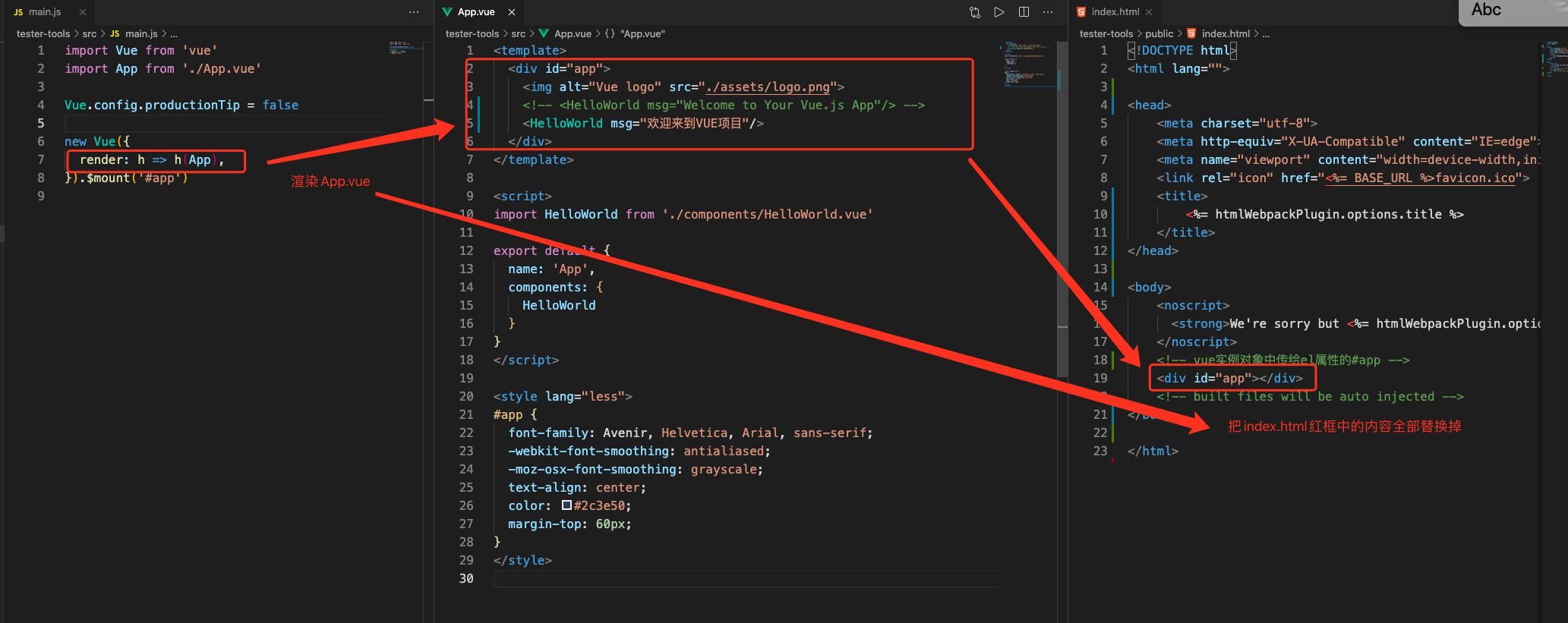Click the "built files will be auto injected" comment
The height and width of the screenshot is (623, 1568).
coord(1310,396)
